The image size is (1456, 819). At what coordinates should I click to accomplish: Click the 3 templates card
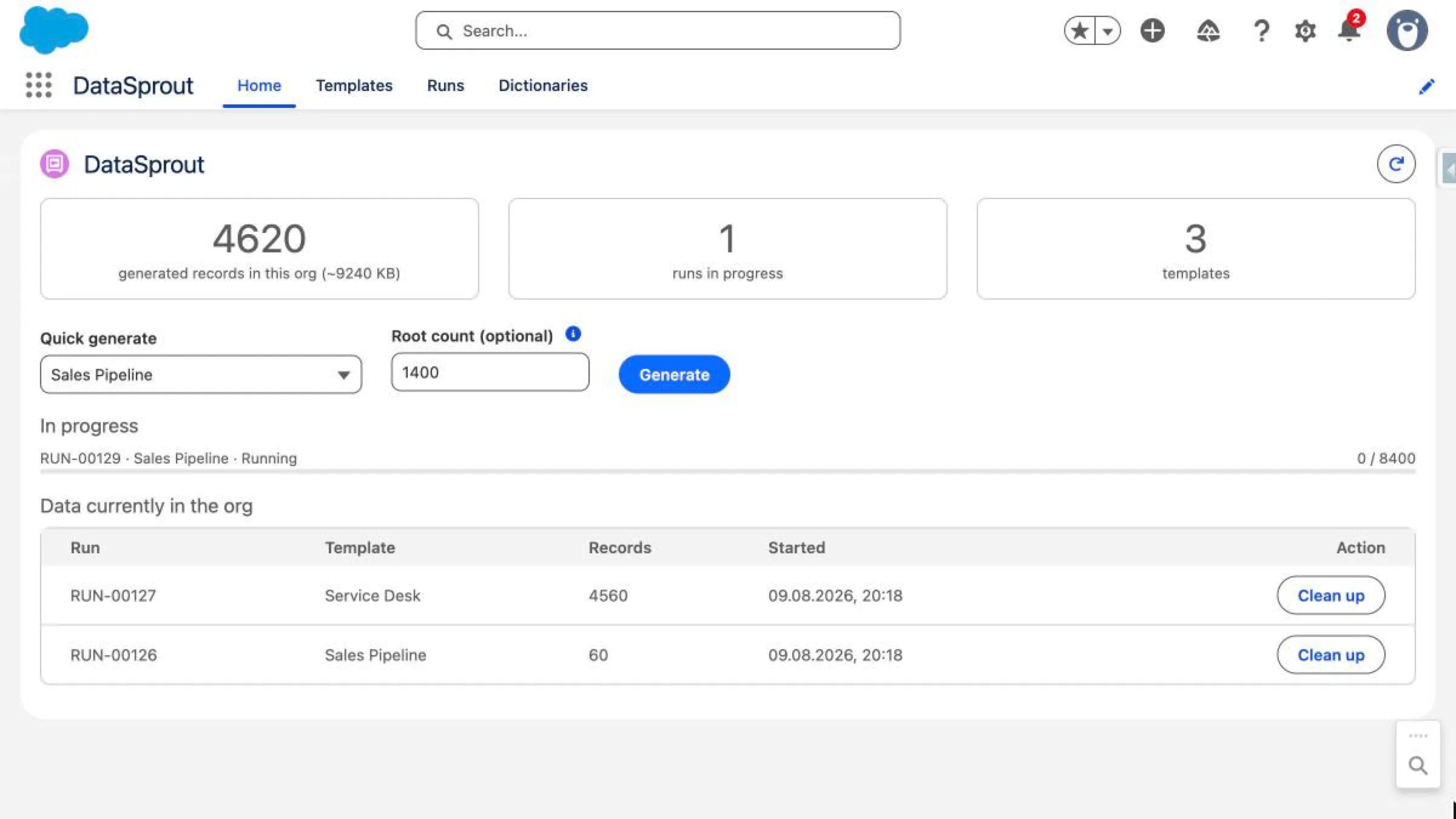(x=1196, y=249)
